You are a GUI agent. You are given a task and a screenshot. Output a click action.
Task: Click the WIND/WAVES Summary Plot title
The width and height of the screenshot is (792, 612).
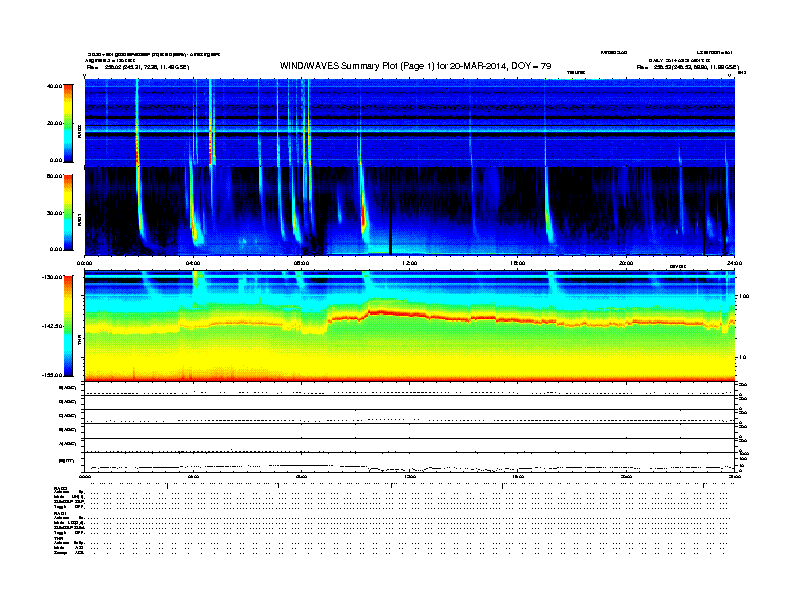click(x=415, y=66)
